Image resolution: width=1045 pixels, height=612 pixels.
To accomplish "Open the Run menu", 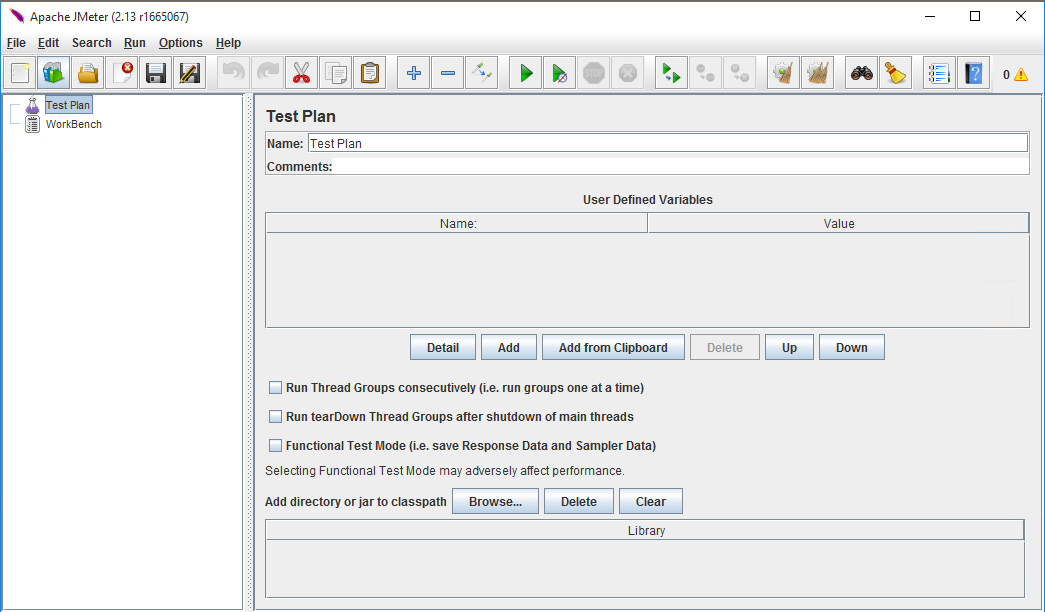I will coord(135,43).
